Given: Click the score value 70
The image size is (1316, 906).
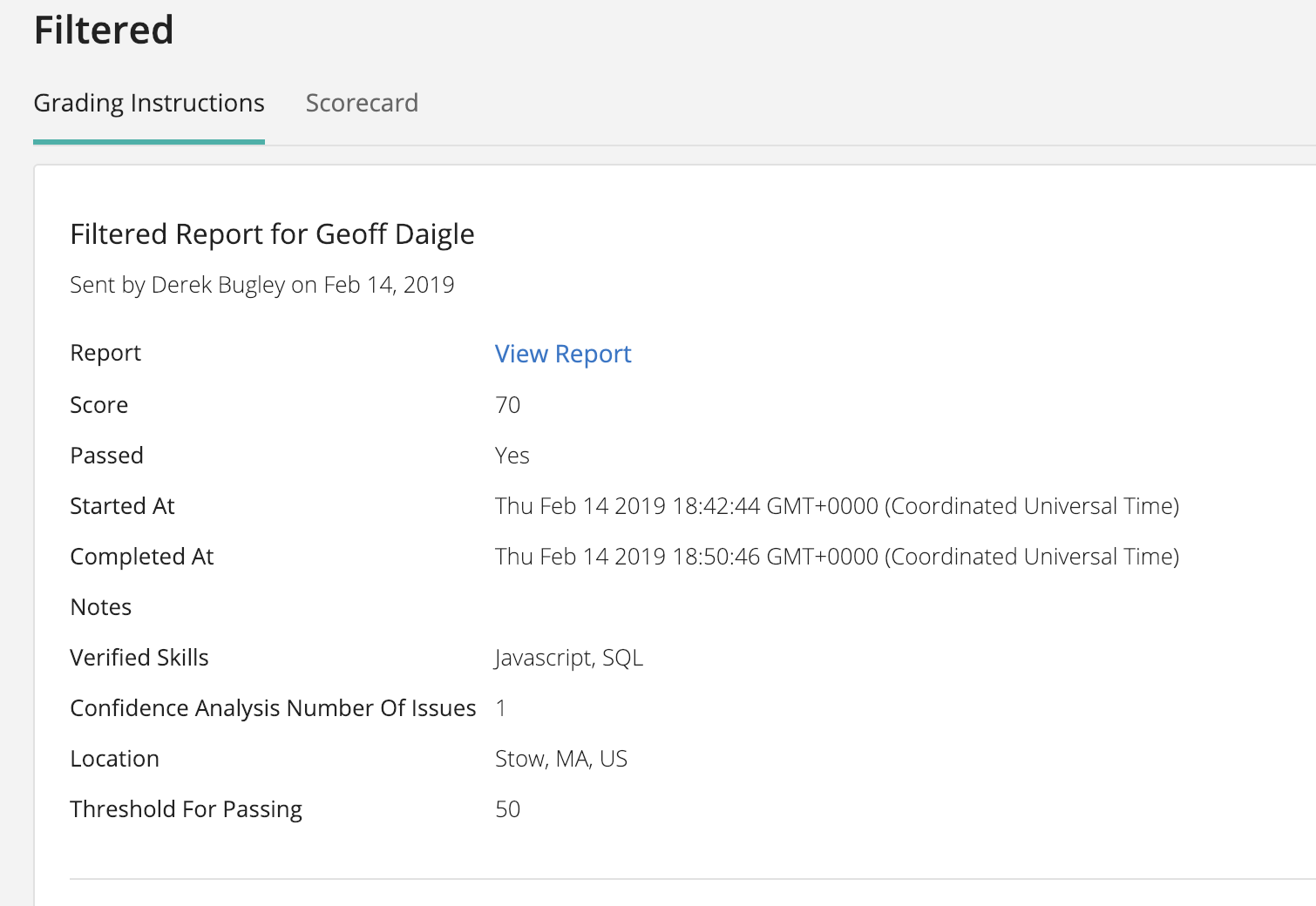Looking at the screenshot, I should tap(507, 405).
